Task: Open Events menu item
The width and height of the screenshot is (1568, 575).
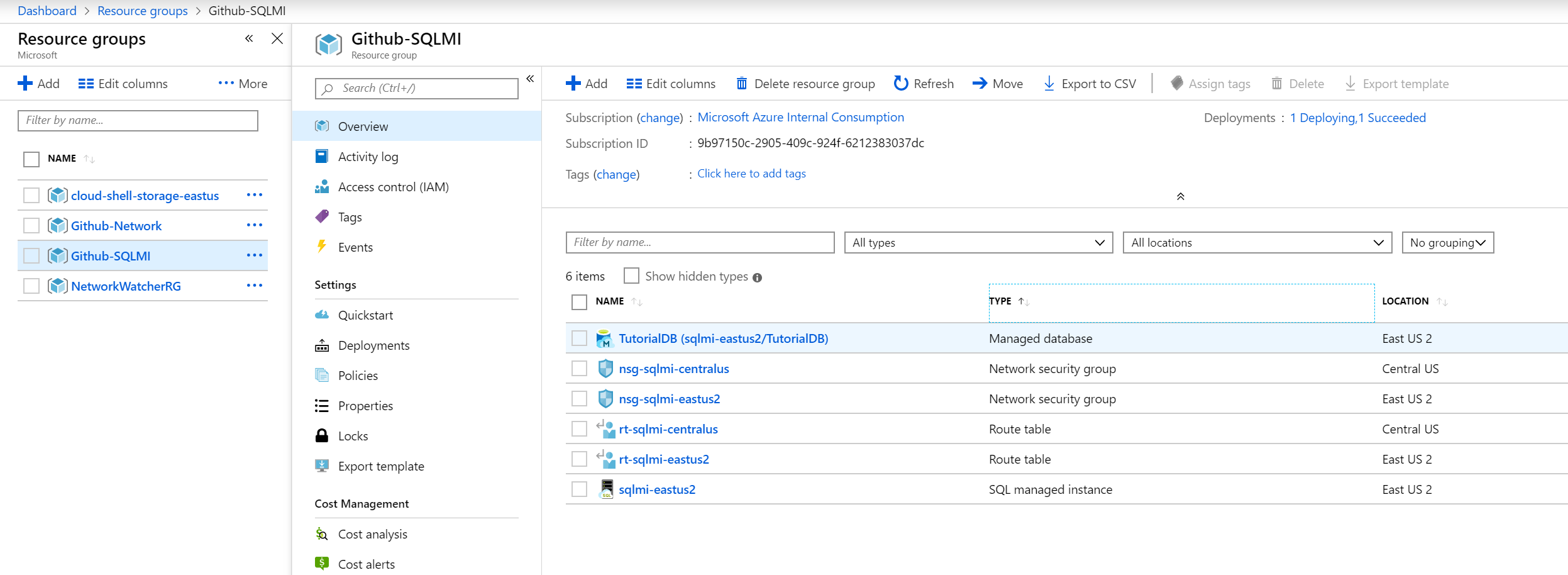Action: pos(417,247)
